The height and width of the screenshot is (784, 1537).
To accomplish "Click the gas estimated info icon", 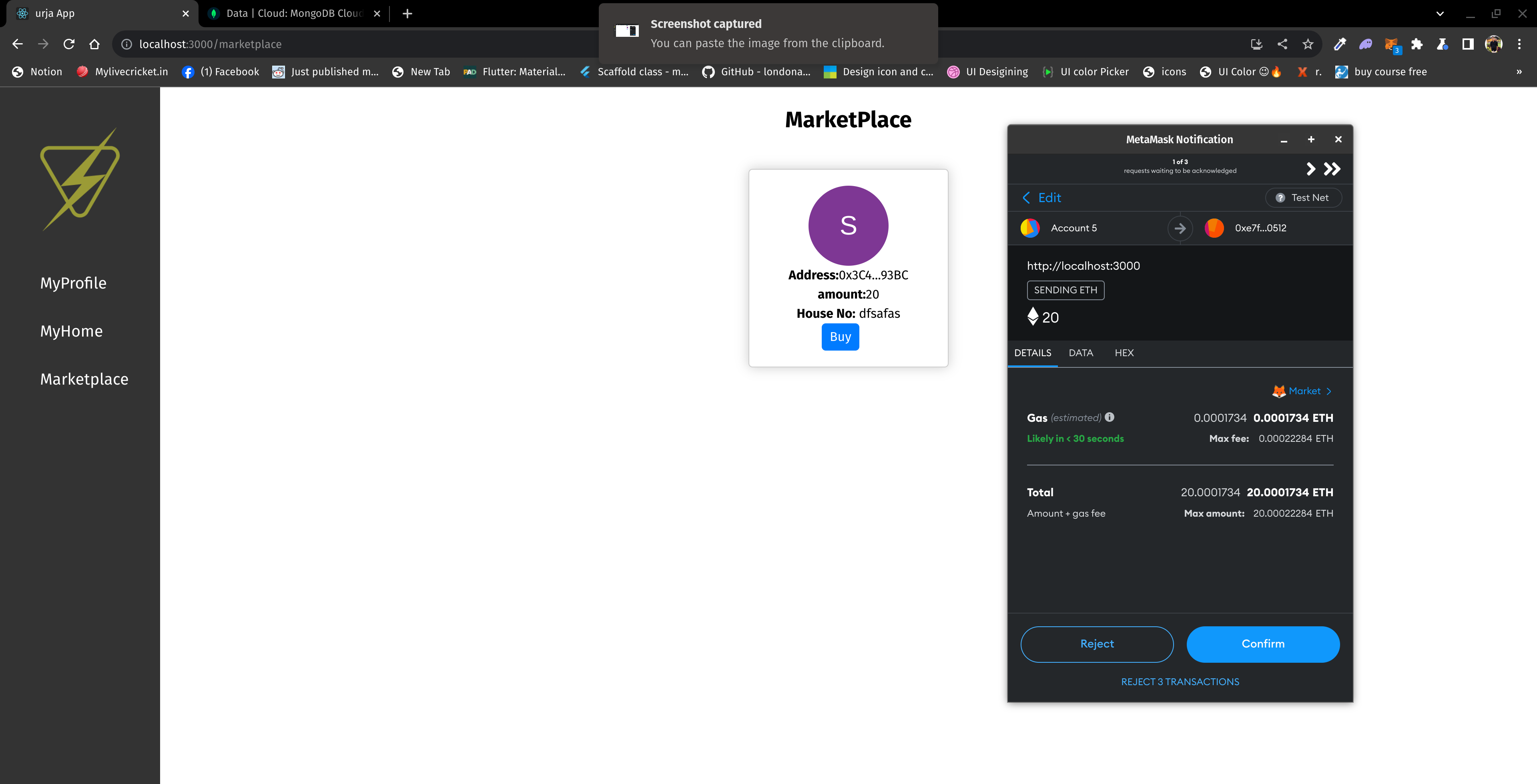I will [1109, 418].
